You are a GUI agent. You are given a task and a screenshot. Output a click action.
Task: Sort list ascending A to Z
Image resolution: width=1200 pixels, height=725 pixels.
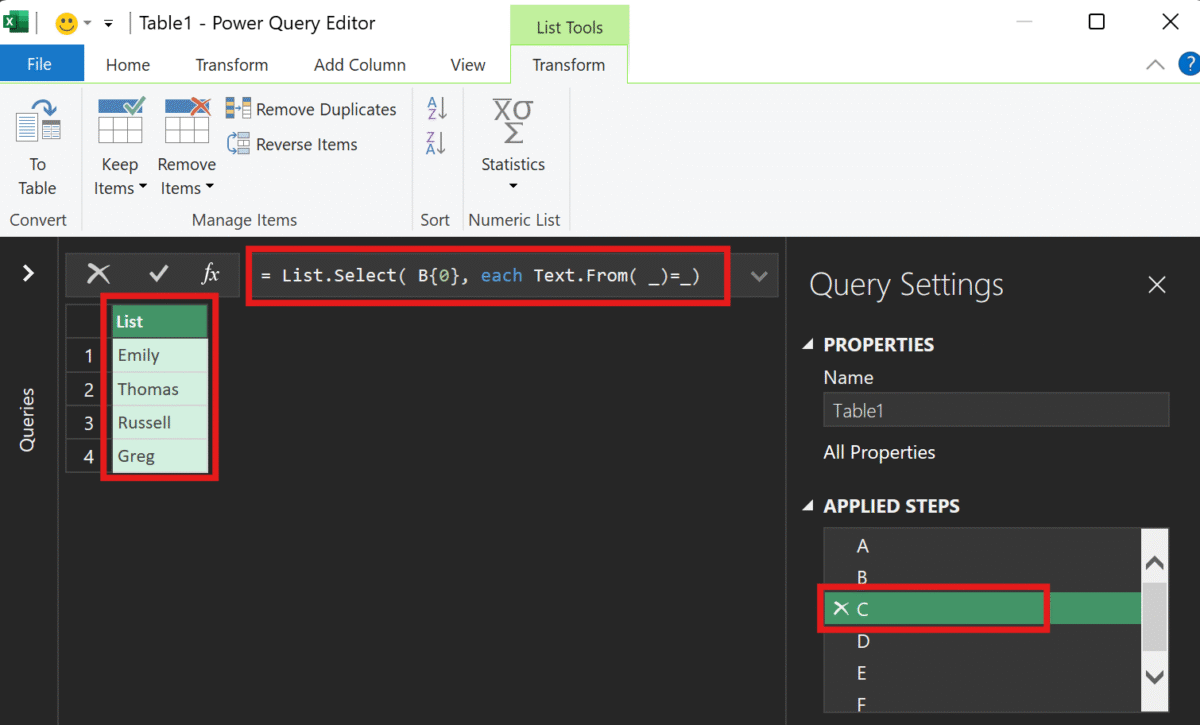(x=437, y=108)
